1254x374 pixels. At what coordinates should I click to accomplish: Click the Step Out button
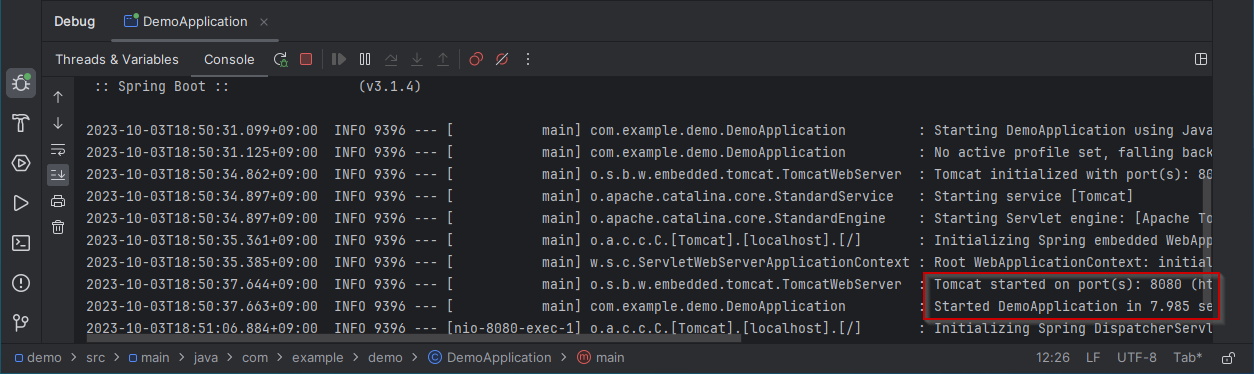tap(444, 60)
